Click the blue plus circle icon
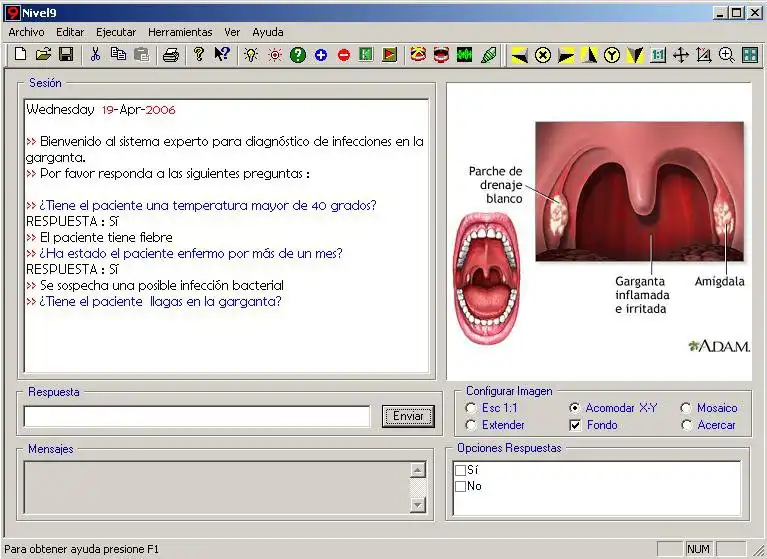The width and height of the screenshot is (767, 559). pyautogui.click(x=321, y=55)
